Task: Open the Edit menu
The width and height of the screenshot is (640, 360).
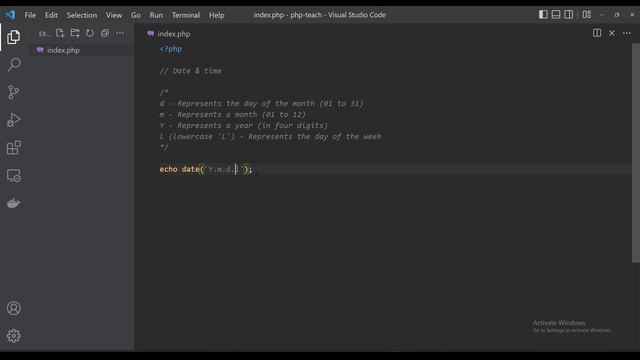Action: (x=51, y=15)
